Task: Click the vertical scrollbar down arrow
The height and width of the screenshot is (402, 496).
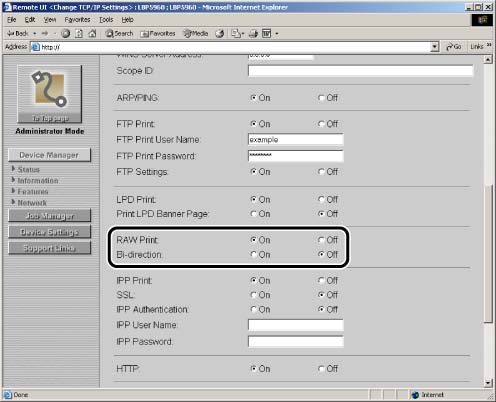Action: coord(488,383)
